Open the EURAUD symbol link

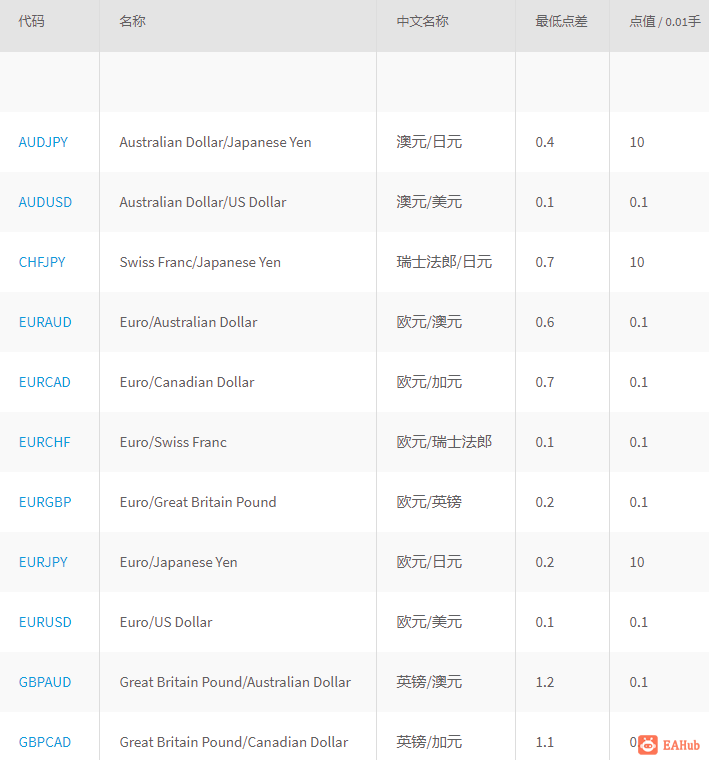tap(45, 322)
